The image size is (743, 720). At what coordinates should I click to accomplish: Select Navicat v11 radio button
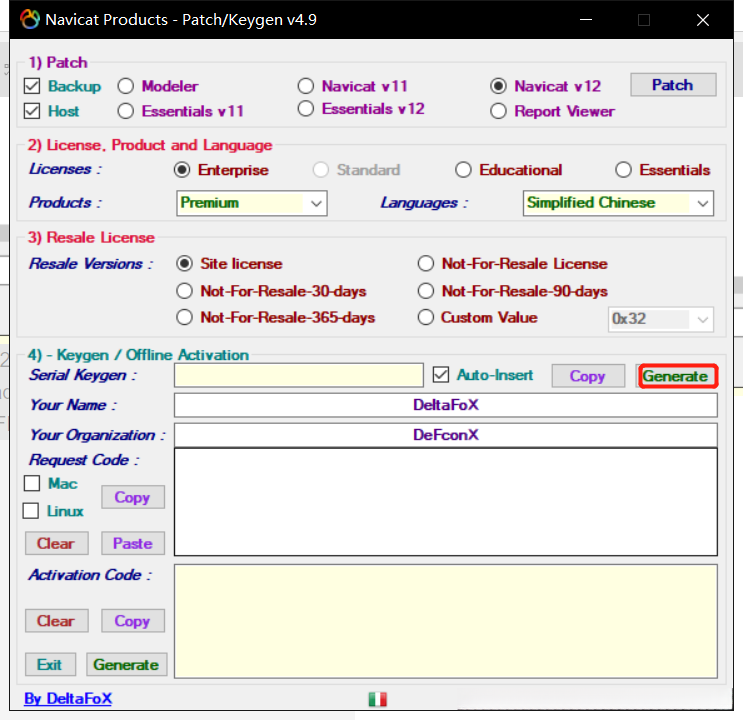click(306, 86)
